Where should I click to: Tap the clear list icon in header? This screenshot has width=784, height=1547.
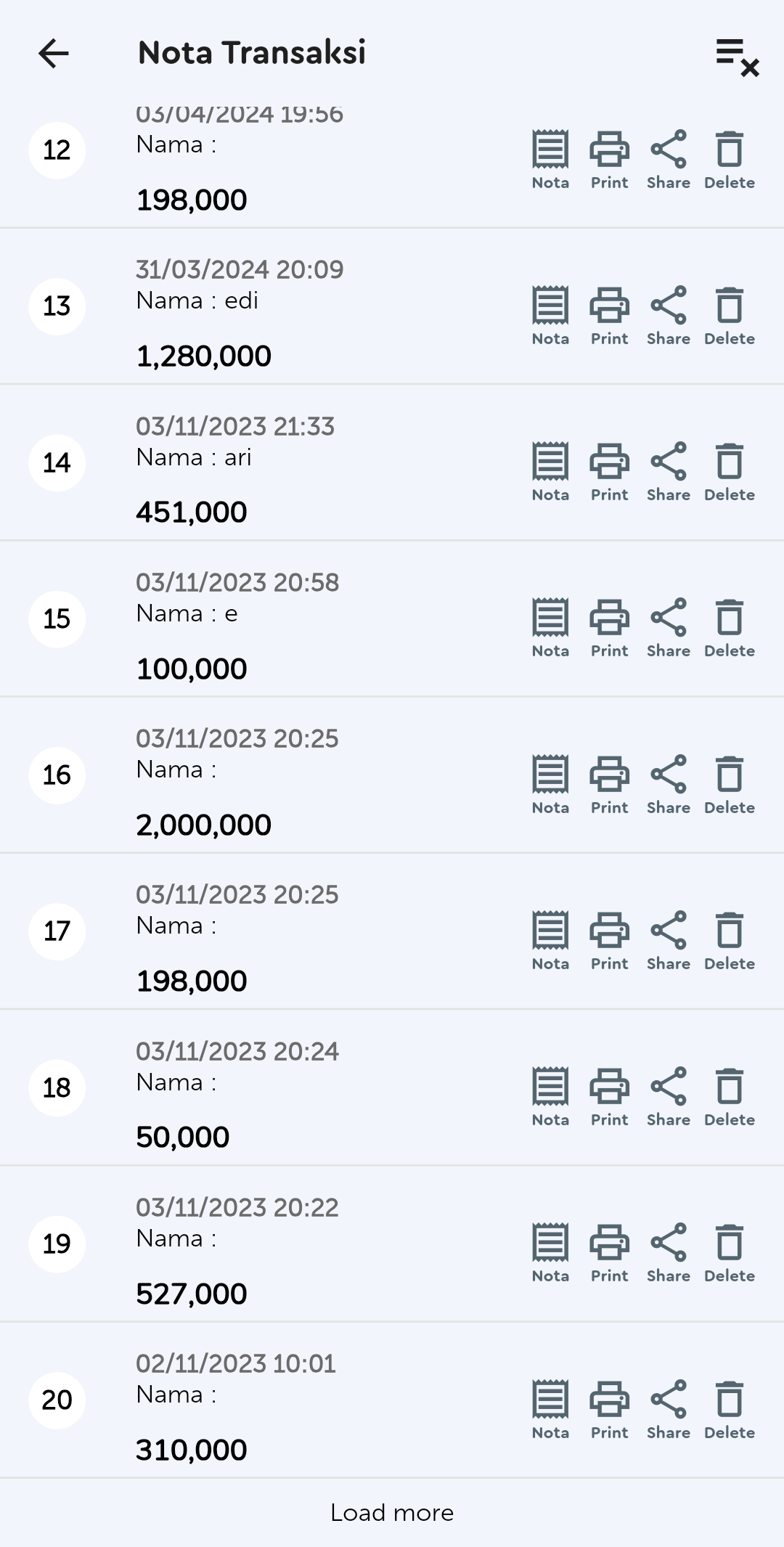pos(737,57)
